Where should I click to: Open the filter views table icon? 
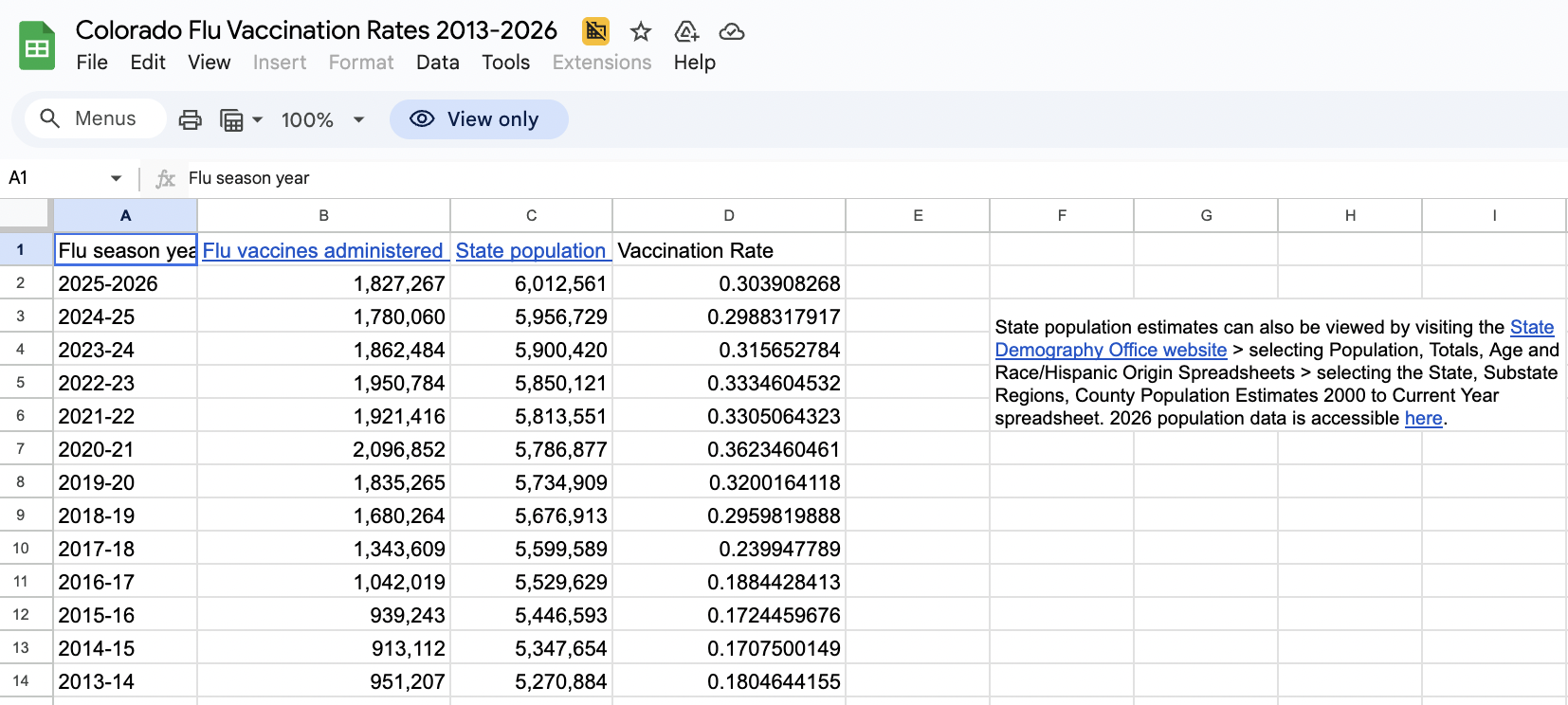click(231, 119)
